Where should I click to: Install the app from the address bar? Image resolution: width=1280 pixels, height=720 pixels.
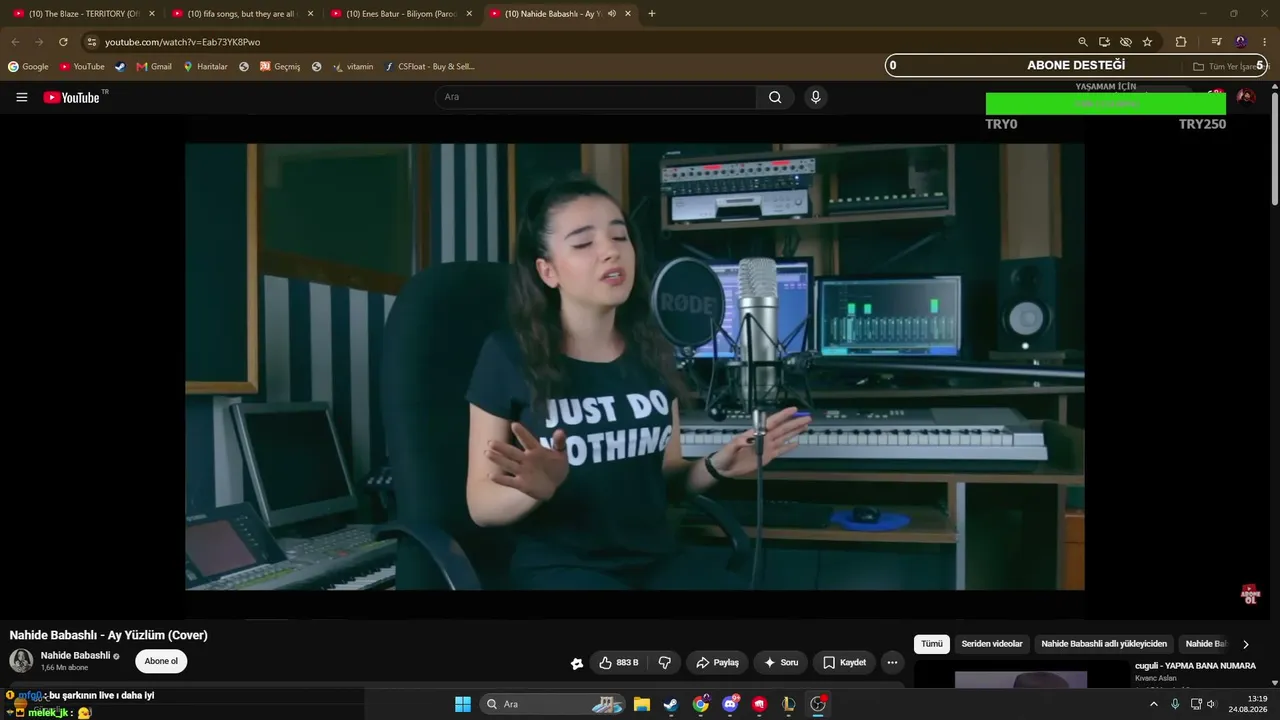click(1104, 42)
